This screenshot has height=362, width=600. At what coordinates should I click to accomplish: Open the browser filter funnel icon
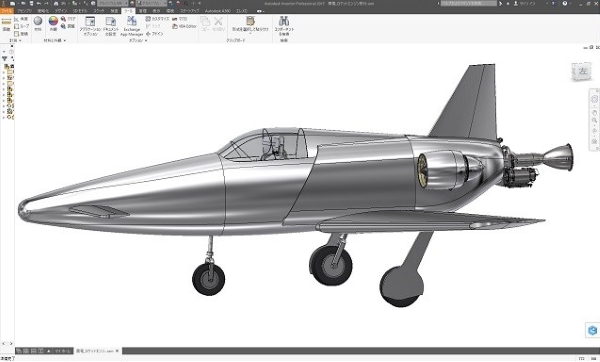tap(4, 59)
